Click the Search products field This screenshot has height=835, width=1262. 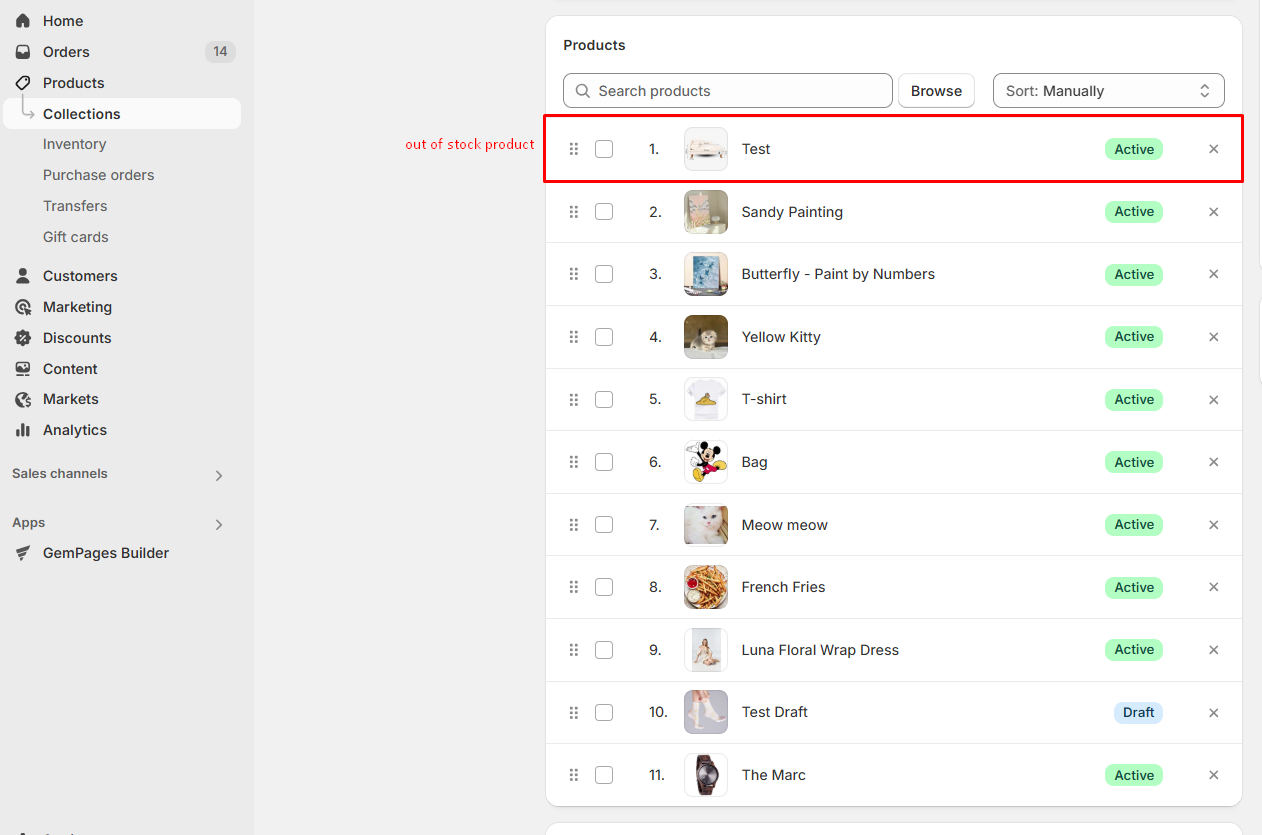coord(738,91)
